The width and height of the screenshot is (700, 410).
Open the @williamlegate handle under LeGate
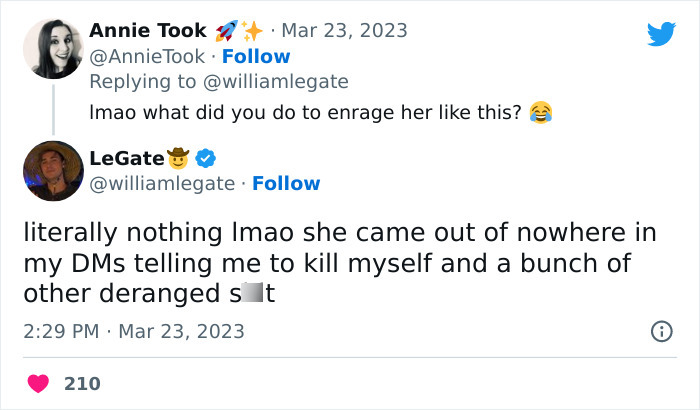click(162, 183)
